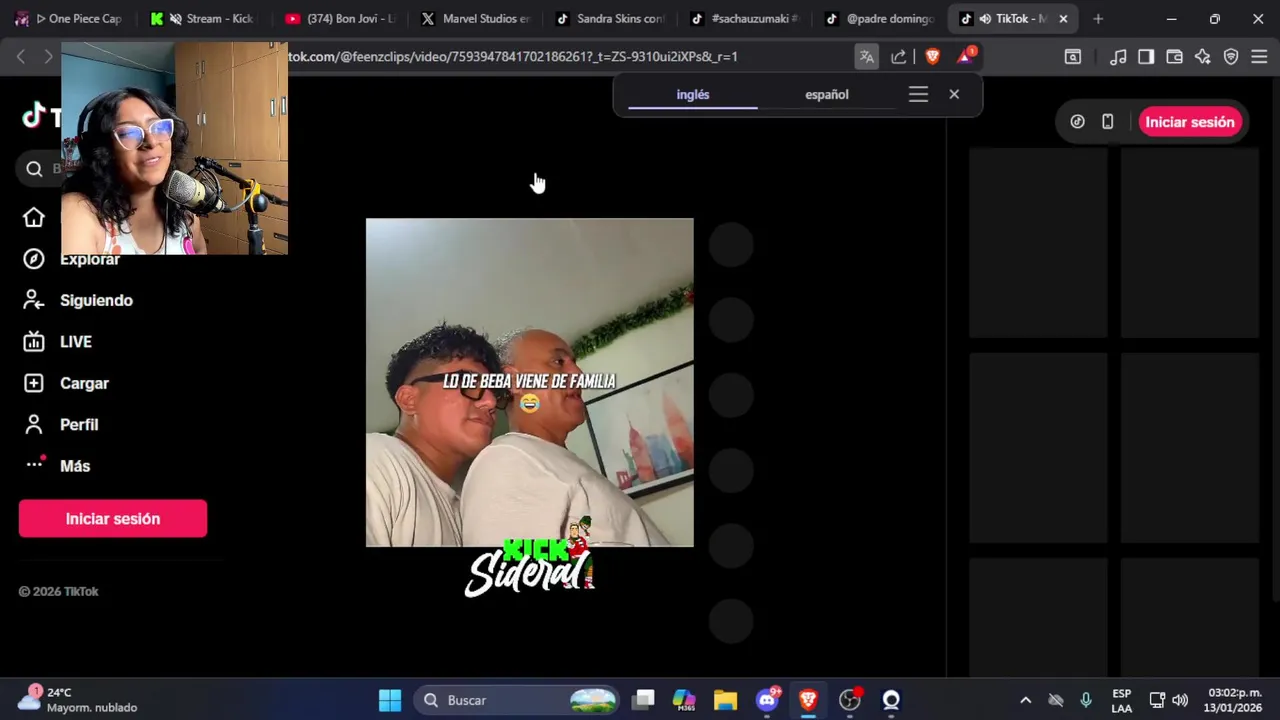1280x720 pixels.
Task: Open translate popup options menu
Action: click(x=918, y=95)
